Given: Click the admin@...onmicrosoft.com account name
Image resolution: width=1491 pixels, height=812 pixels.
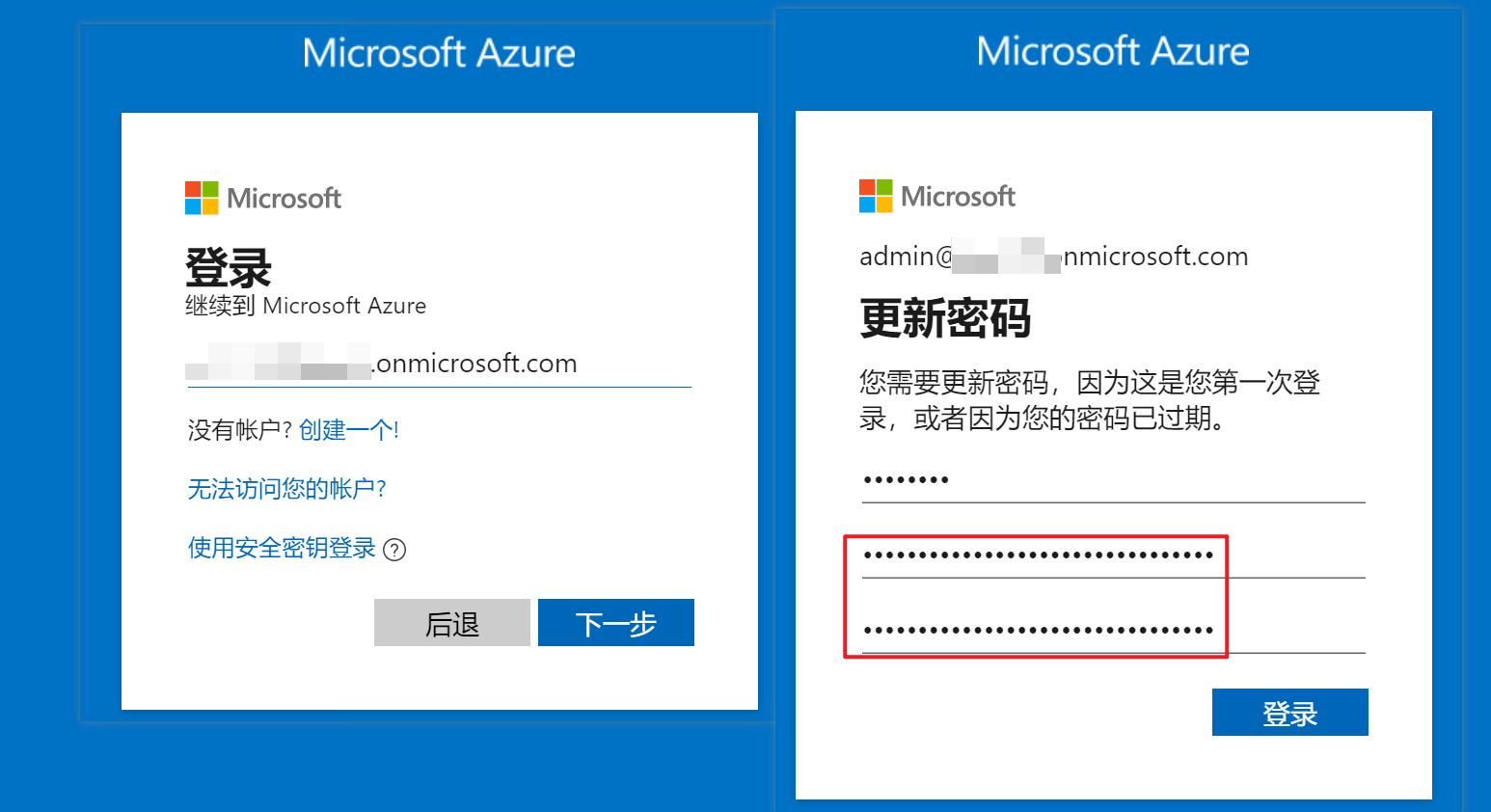Looking at the screenshot, I should click(x=1054, y=257).
